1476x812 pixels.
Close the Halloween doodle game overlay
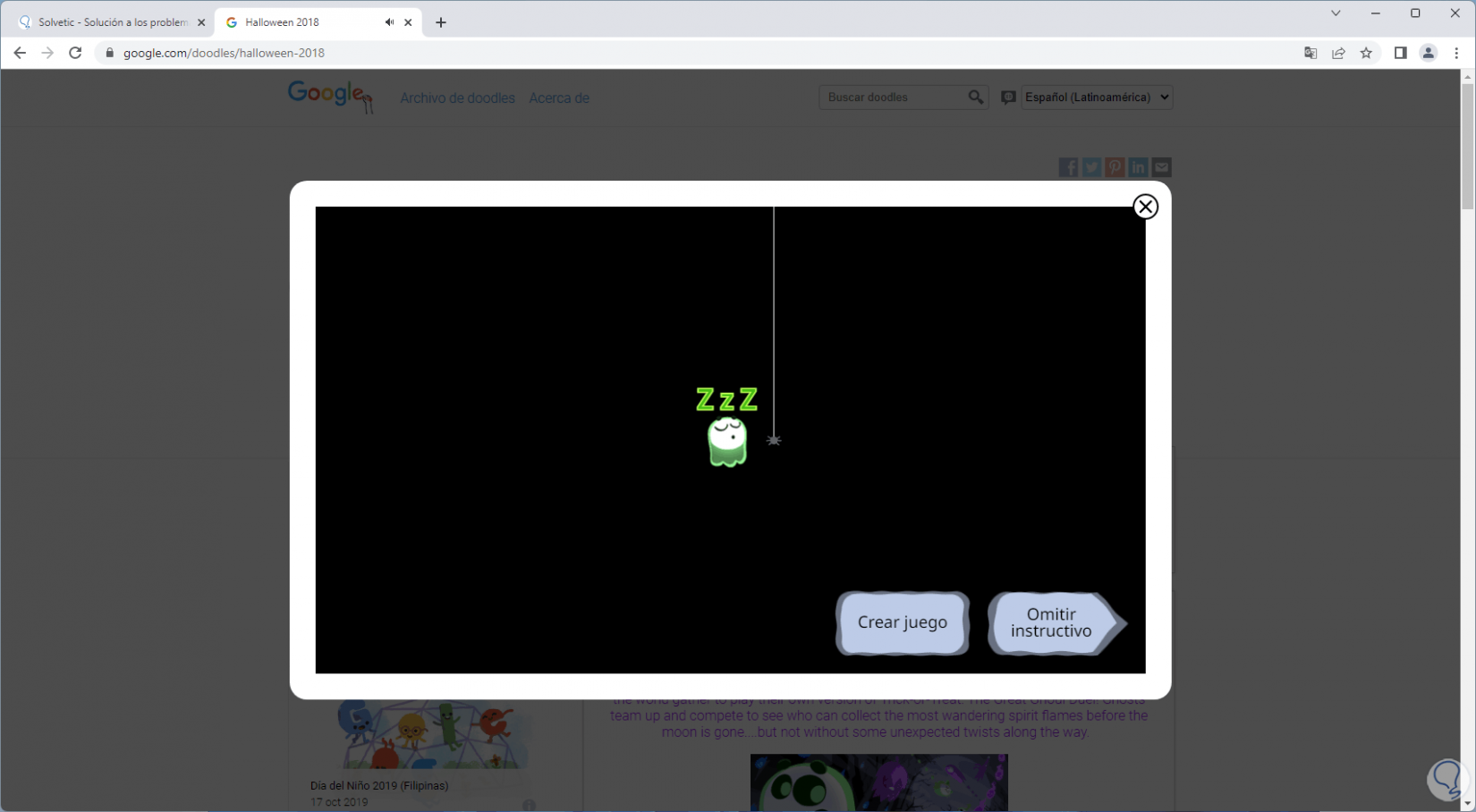tap(1145, 207)
